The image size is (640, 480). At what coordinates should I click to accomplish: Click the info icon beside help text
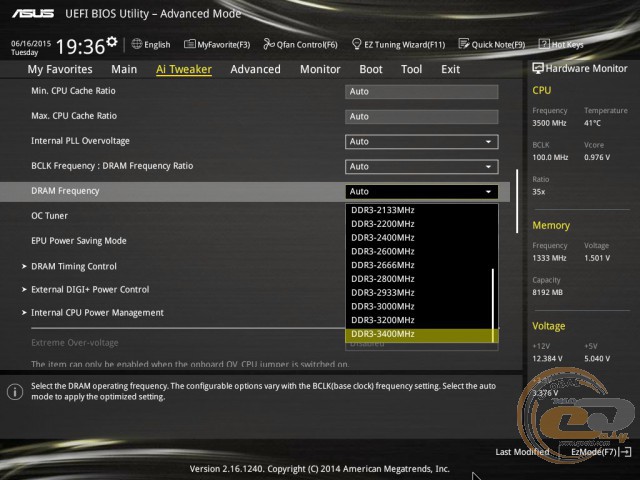tap(15, 392)
